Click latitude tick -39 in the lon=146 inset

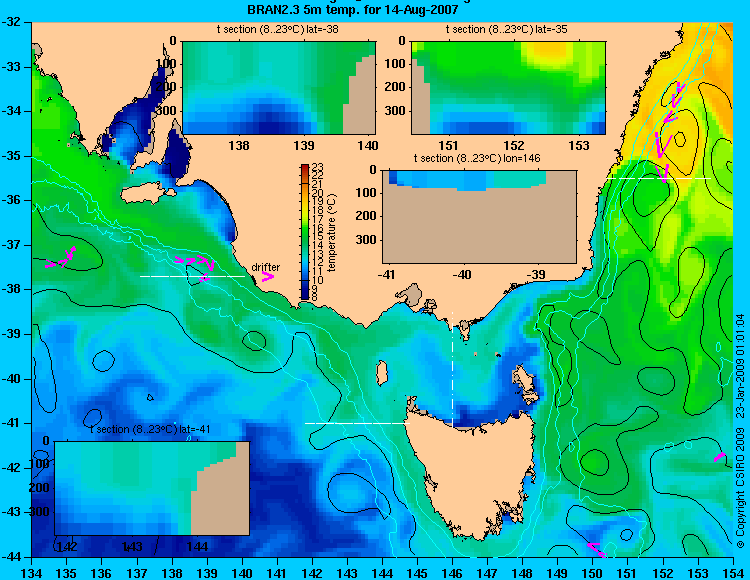click(x=537, y=274)
